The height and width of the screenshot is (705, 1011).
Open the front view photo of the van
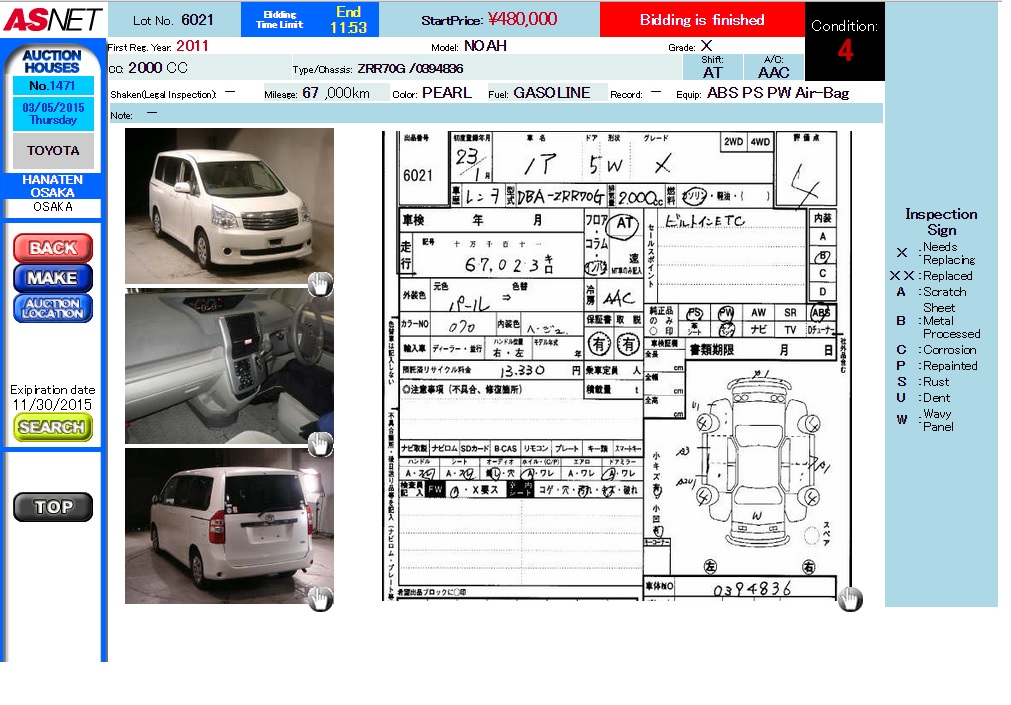click(x=229, y=205)
